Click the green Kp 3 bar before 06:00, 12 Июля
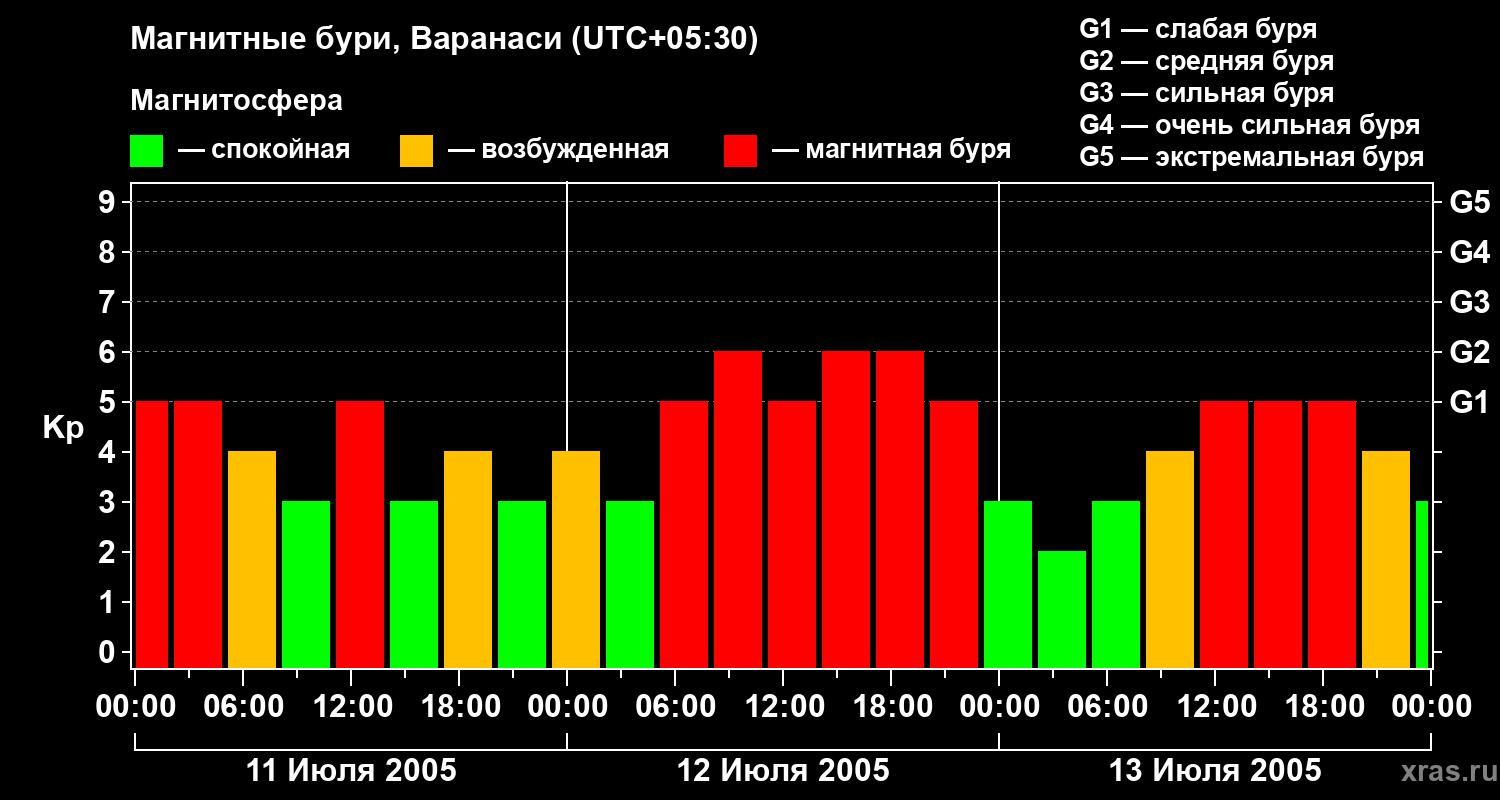The height and width of the screenshot is (800, 1500). (x=630, y=584)
